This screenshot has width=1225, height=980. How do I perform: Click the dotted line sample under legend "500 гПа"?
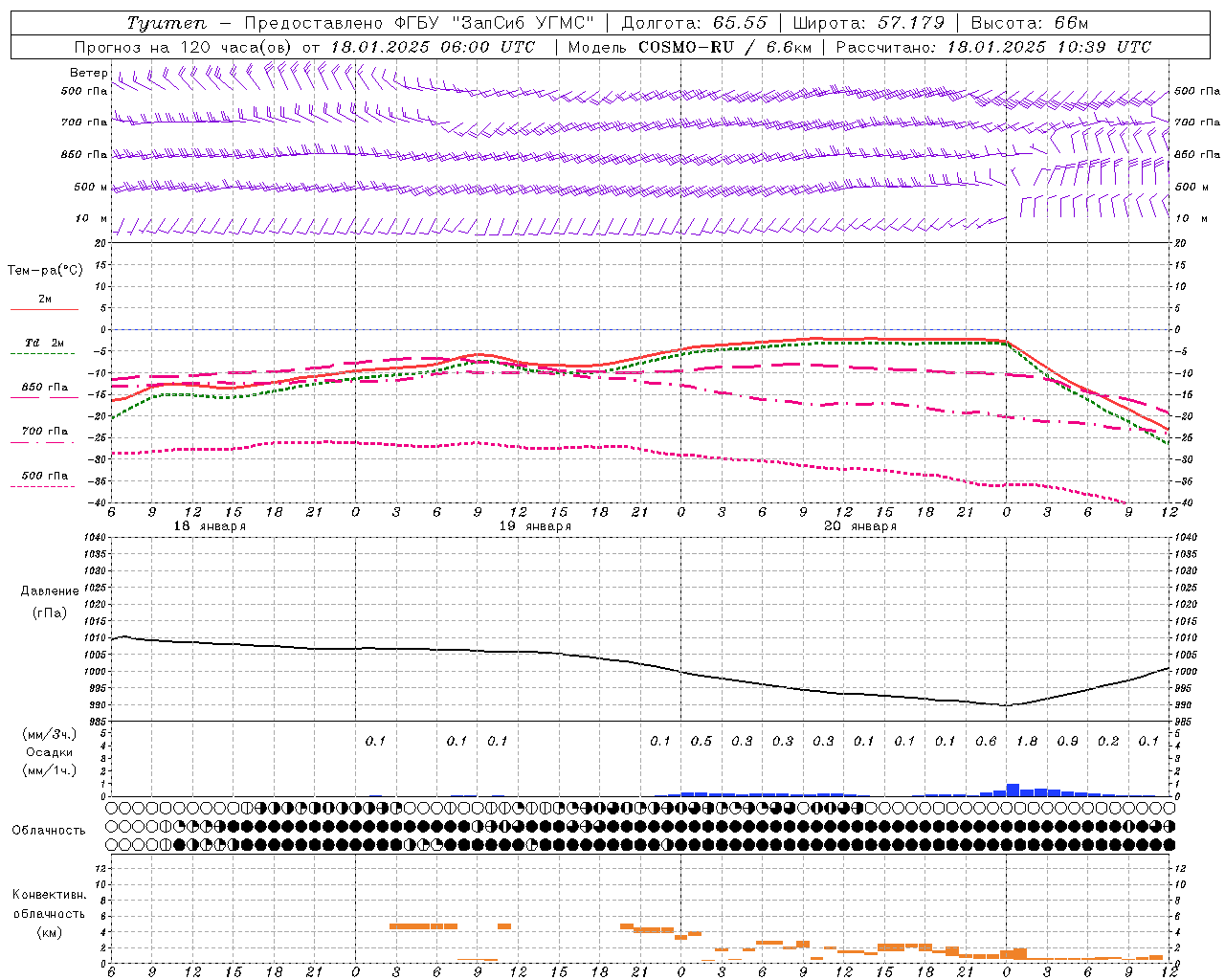coord(44,486)
